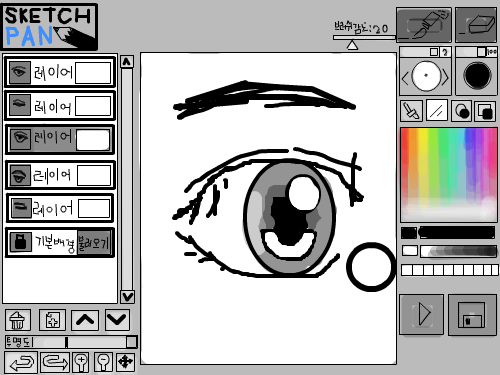Click the long black color bar

[457, 233]
